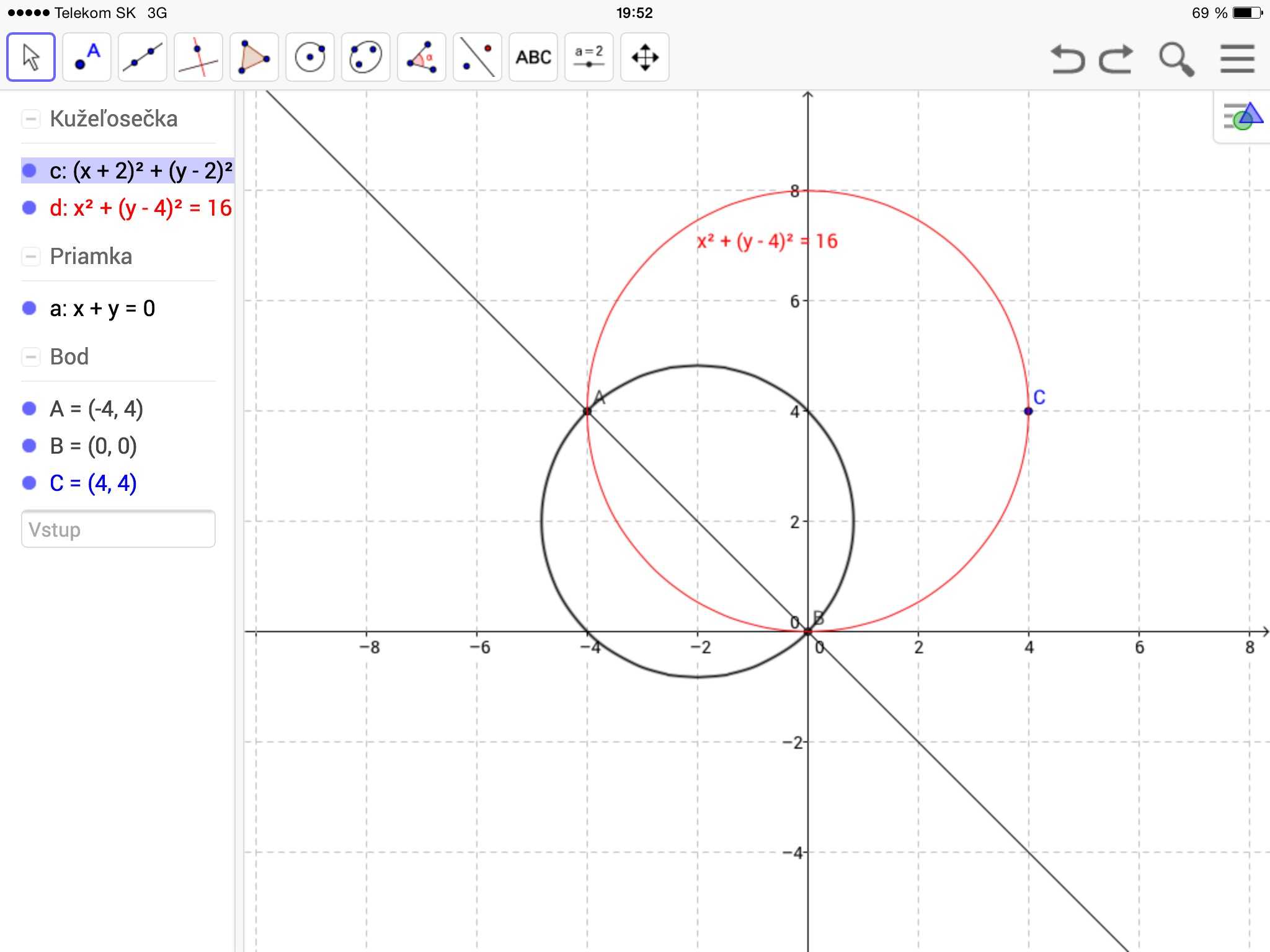Screen dimensions: 1270x952
Task: Toggle visibility of point B
Action: click(x=29, y=446)
